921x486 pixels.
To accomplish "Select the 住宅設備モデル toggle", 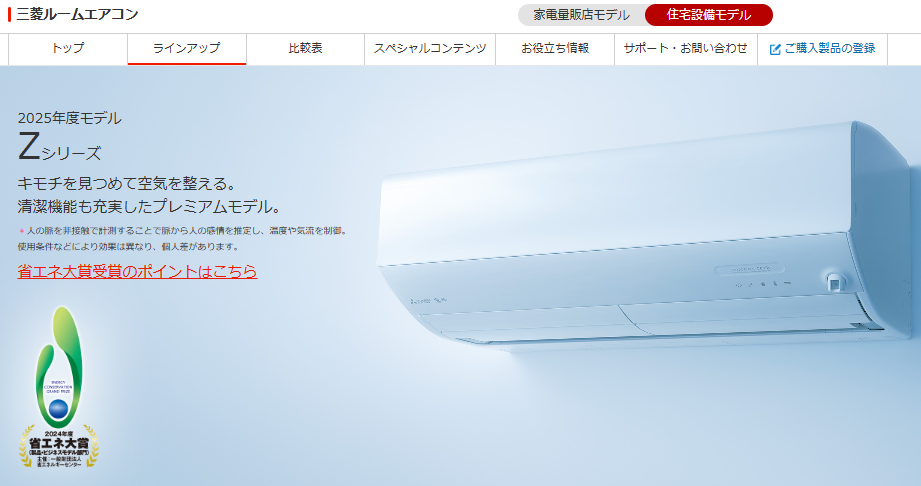I will coord(708,15).
